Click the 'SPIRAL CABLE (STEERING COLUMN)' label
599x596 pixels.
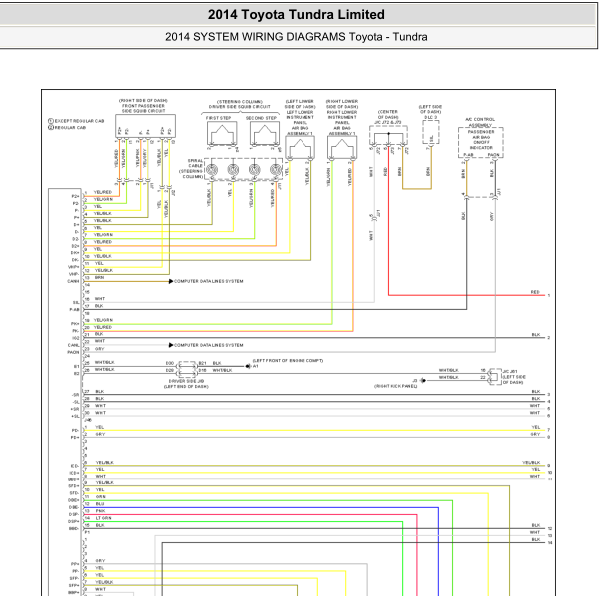[x=191, y=168]
